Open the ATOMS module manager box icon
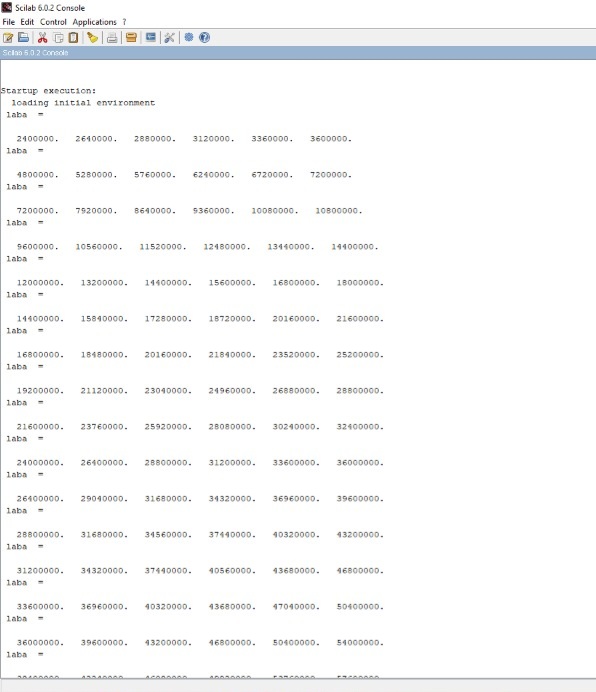 (131, 38)
